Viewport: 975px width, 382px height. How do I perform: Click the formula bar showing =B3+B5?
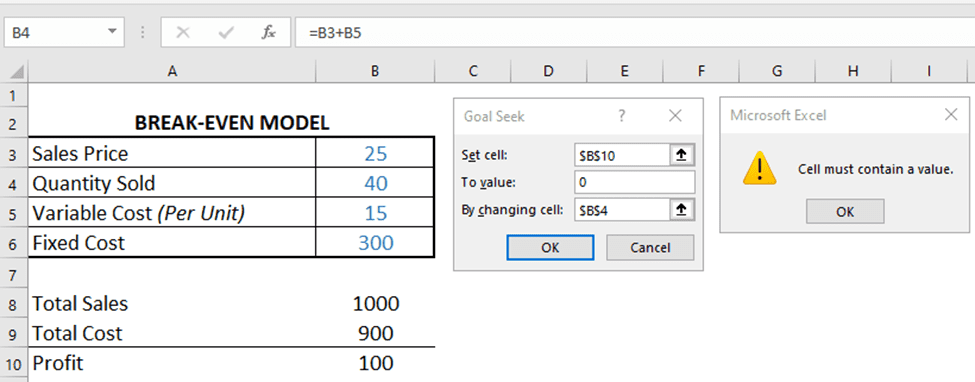634,32
